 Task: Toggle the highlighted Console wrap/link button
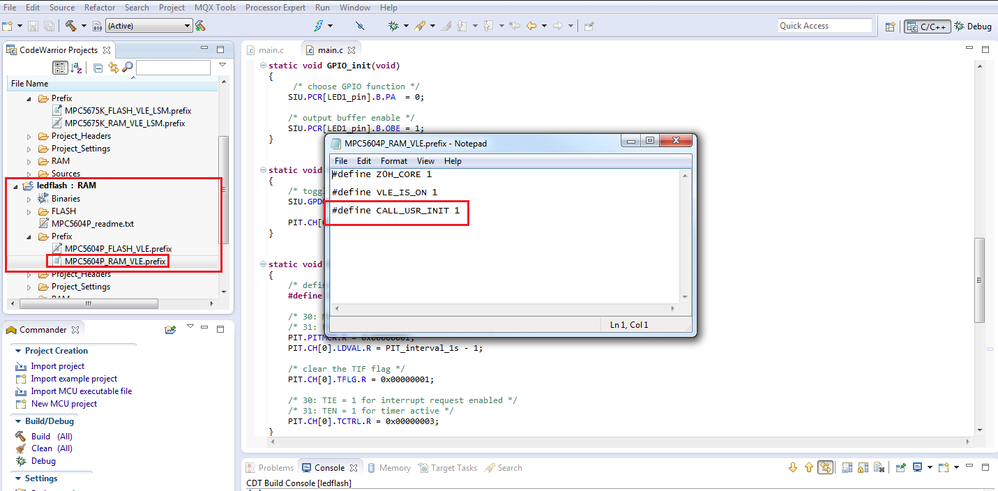(x=826, y=467)
